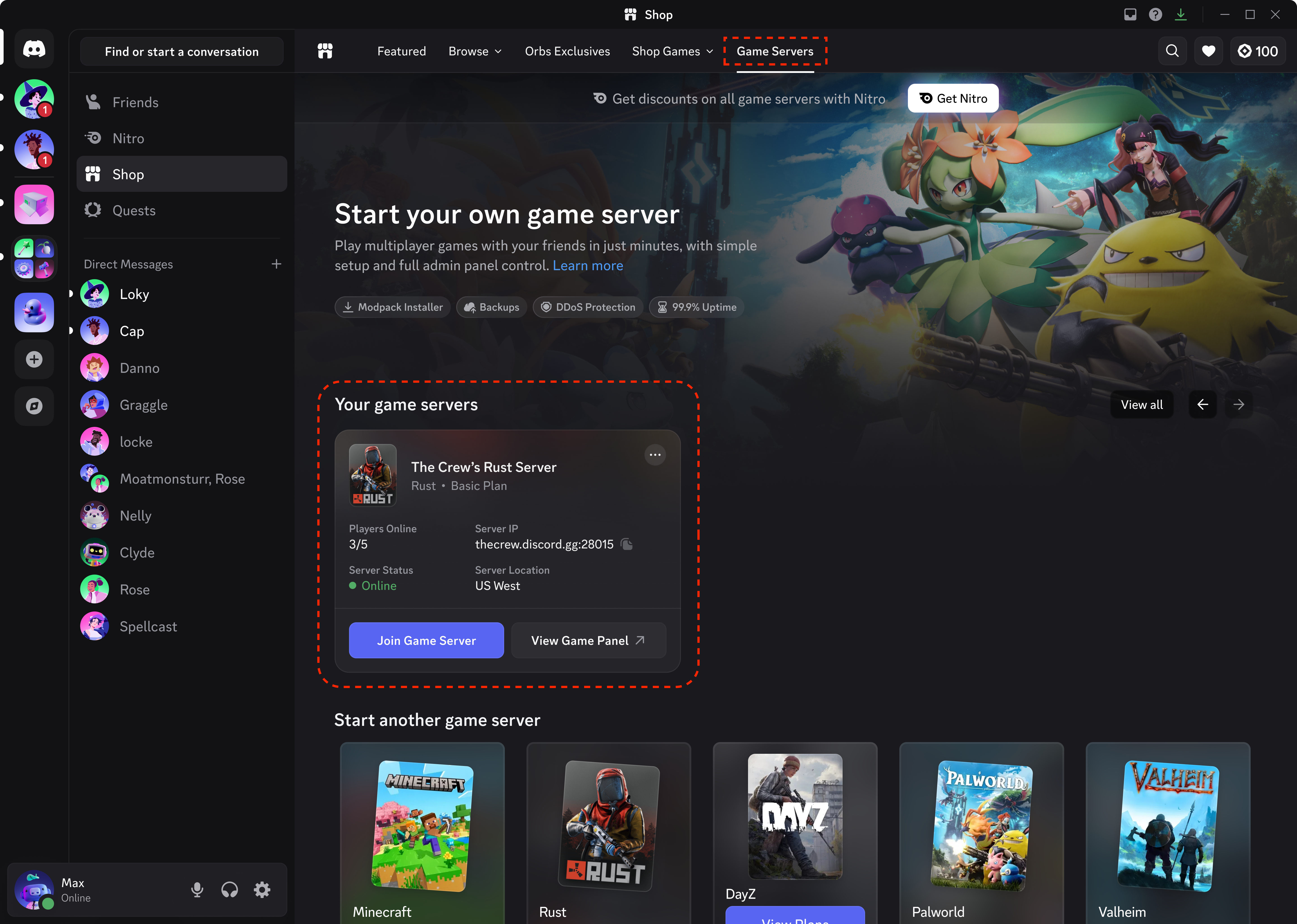Select the DayZ game server card
The image size is (1297, 924).
click(x=795, y=833)
